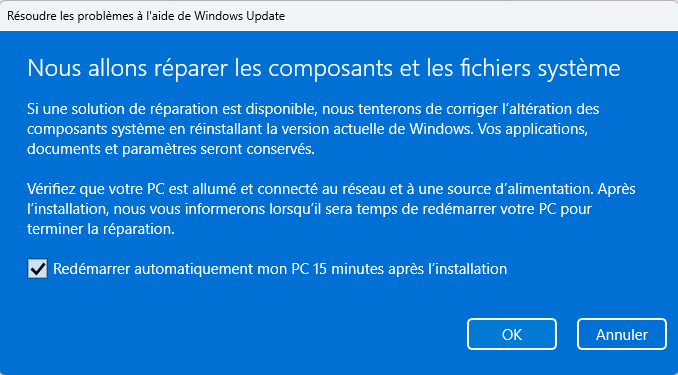Toggle the checkmark beside the restart option
The height and width of the screenshot is (375, 678).
tap(37, 269)
